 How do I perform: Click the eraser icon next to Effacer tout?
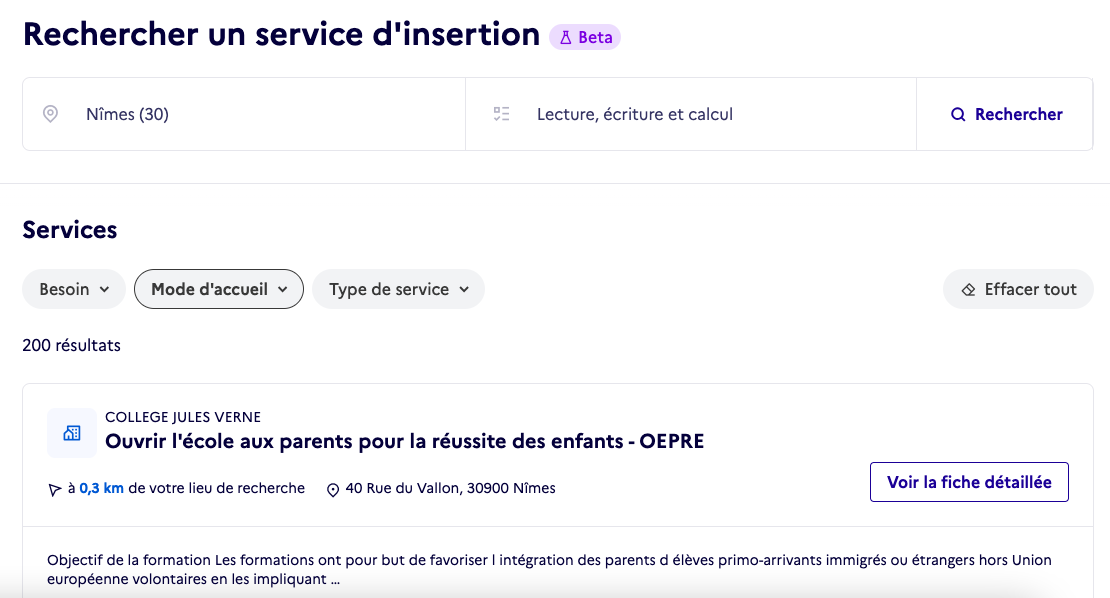[x=968, y=289]
